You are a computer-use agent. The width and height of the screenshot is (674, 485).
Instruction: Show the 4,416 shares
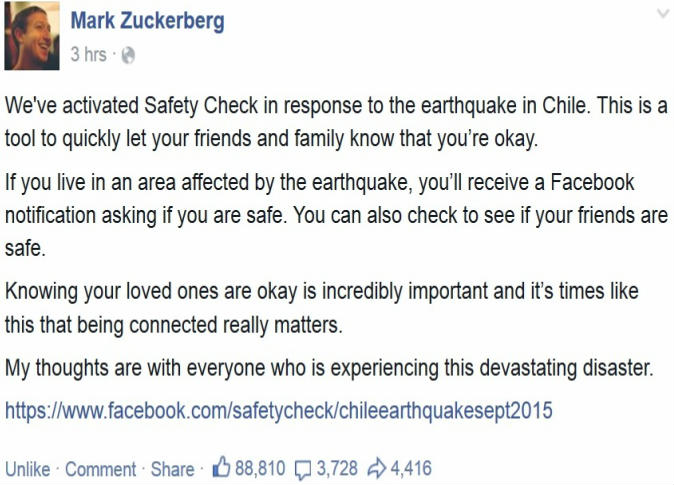pos(411,468)
